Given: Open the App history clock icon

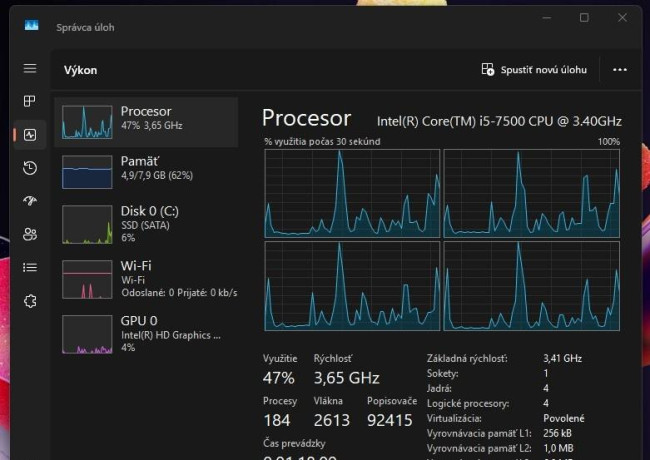Looking at the screenshot, I should click(30, 168).
